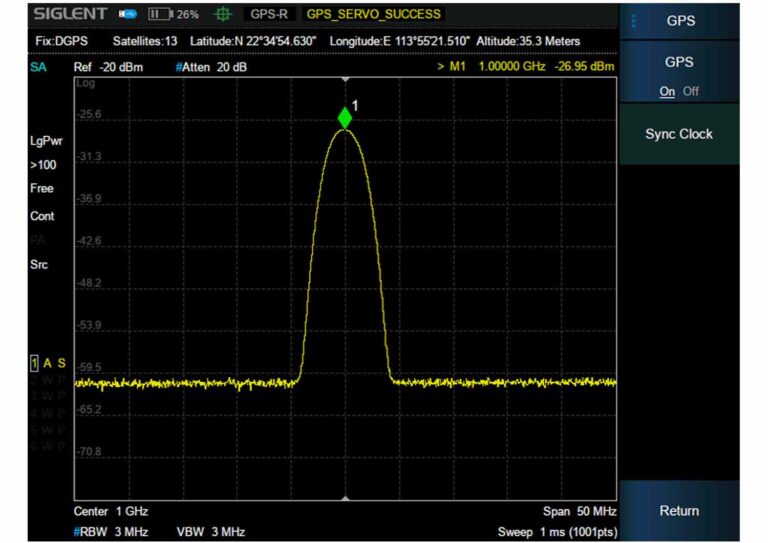
Task: Click the Latitude N 22°34'54.630" value
Action: coord(253,41)
